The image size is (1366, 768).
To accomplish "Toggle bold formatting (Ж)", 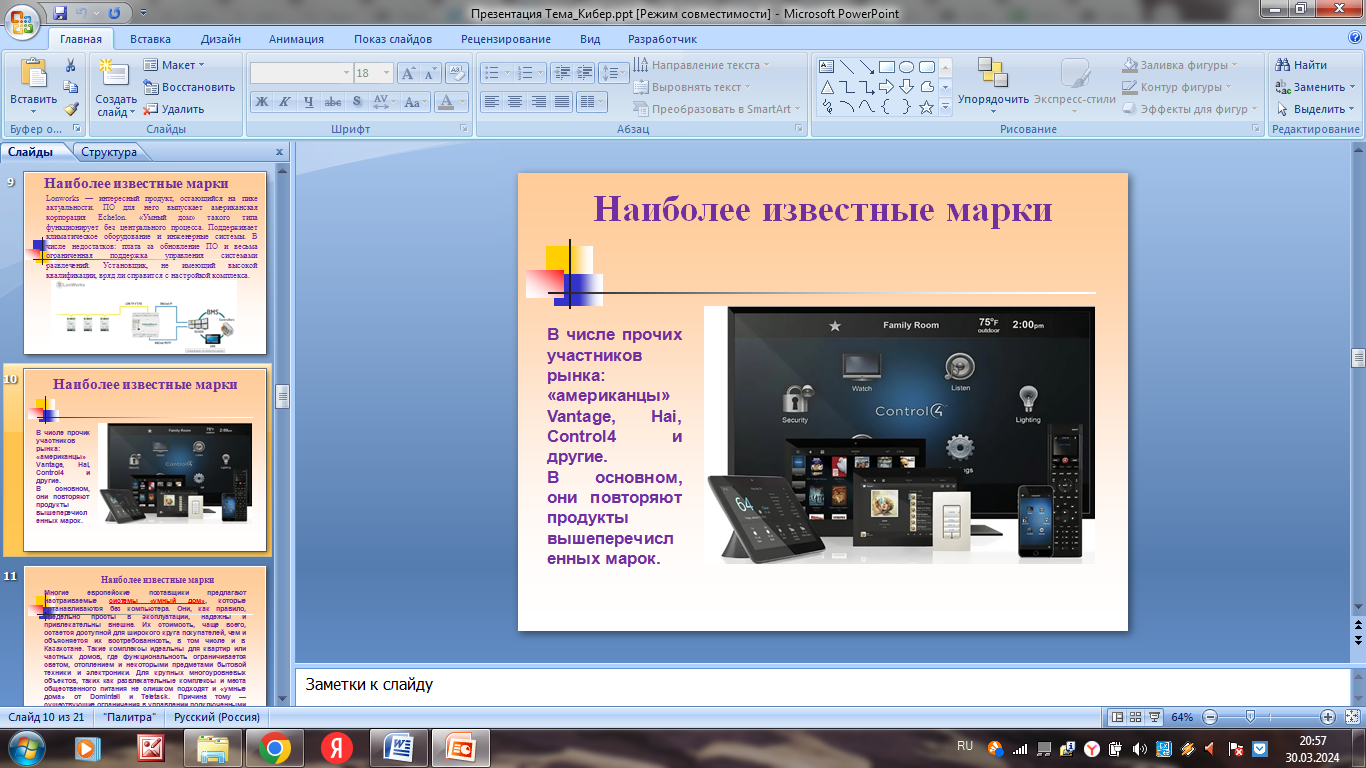I will (261, 102).
